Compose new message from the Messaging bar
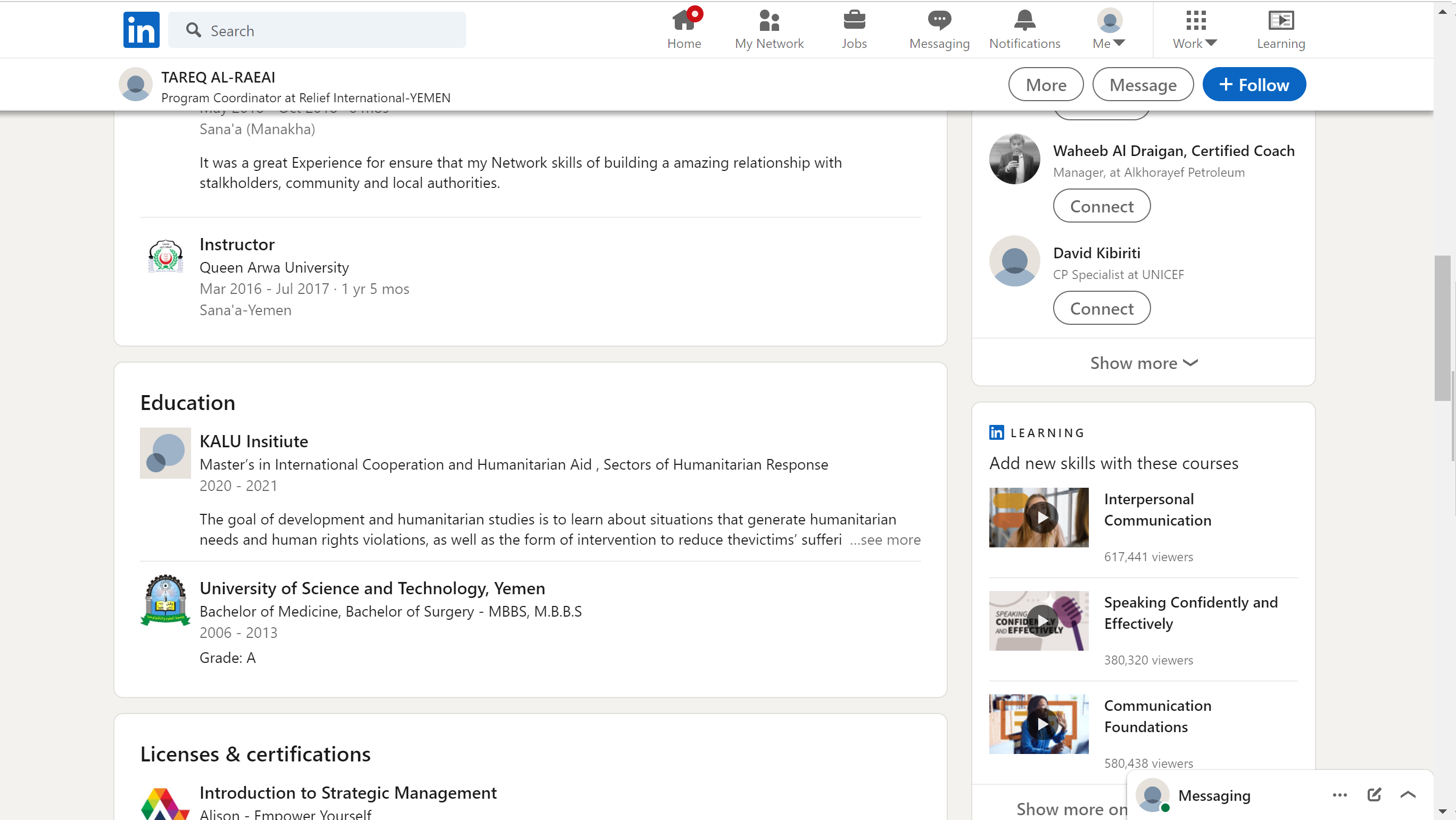Screen dimensions: 1456x820 pyautogui.click(x=1374, y=794)
